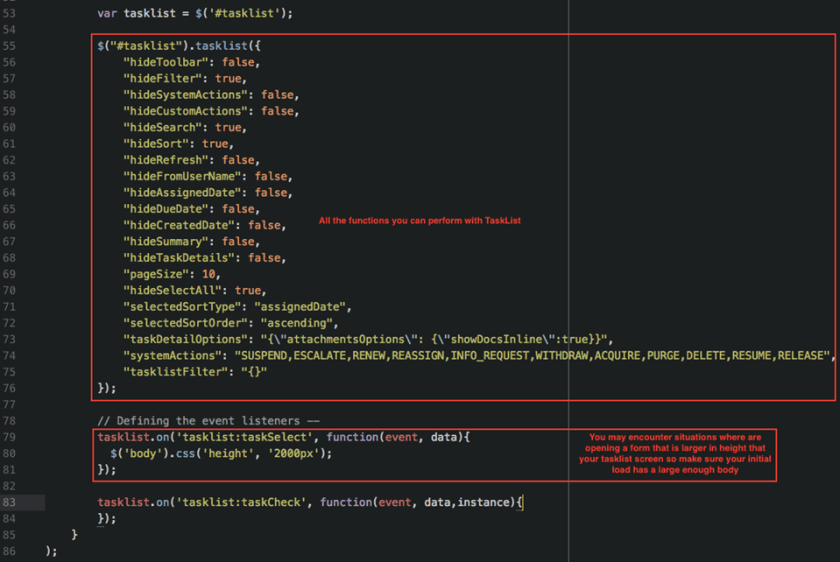Image resolution: width=840 pixels, height=562 pixels.
Task: Click line number 79 in the gutter
Action: point(9,437)
